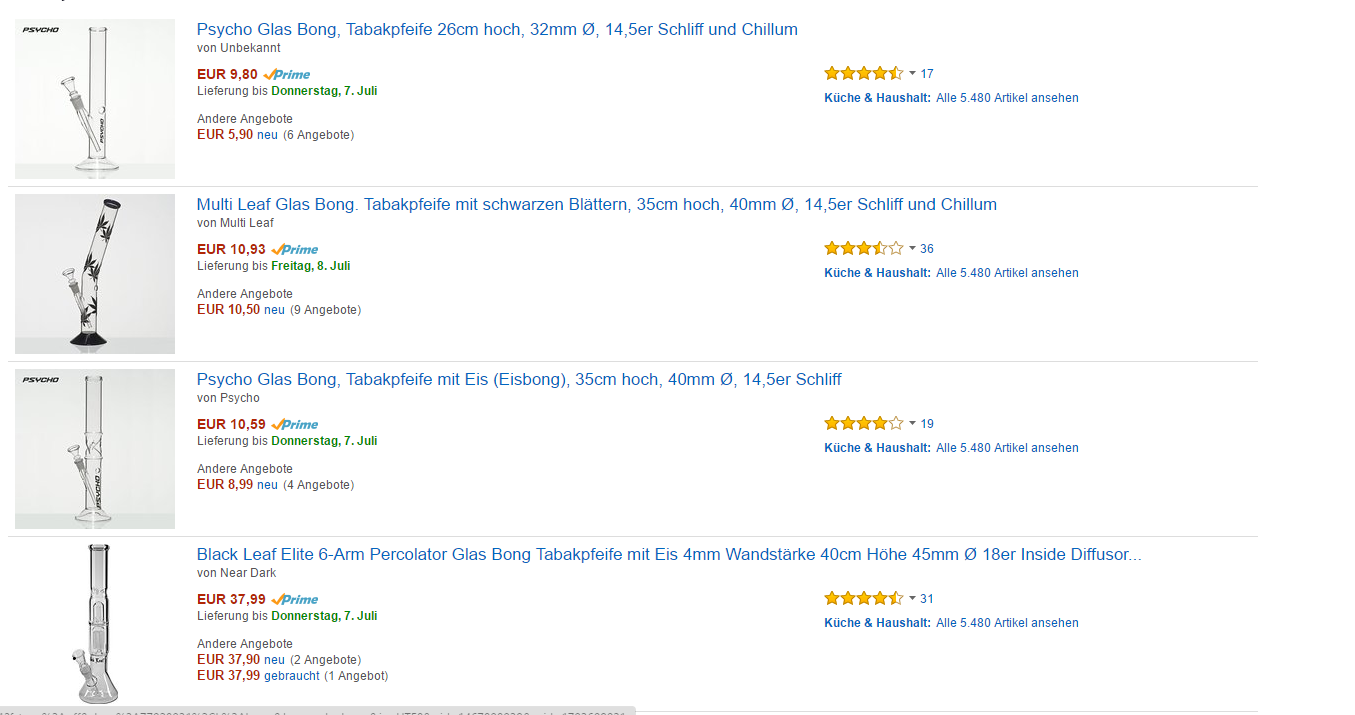Click Küche & Haushalt link for first item
Screen dimensions: 1355x715
click(877, 98)
